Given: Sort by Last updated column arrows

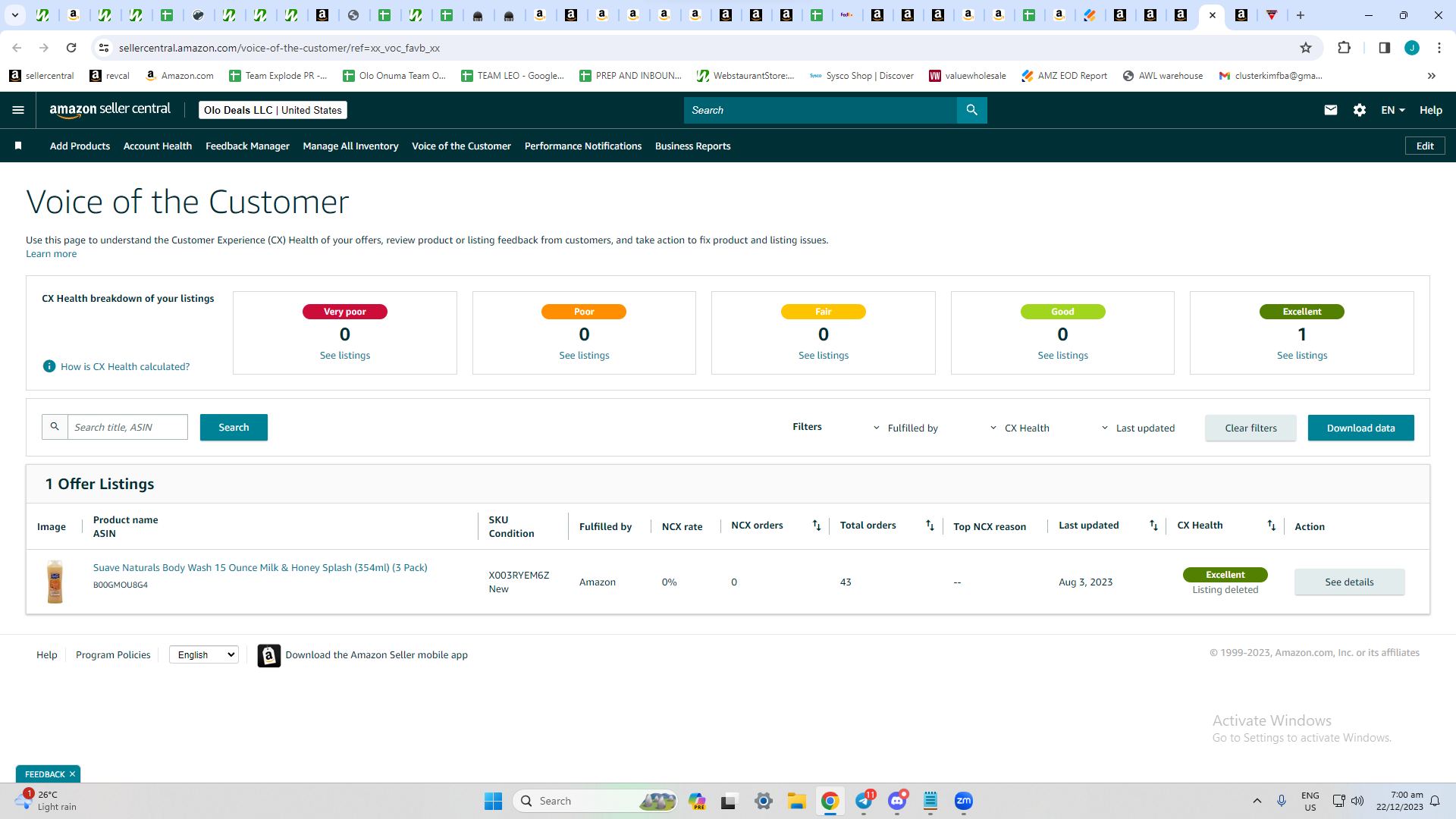Looking at the screenshot, I should coord(1153,526).
